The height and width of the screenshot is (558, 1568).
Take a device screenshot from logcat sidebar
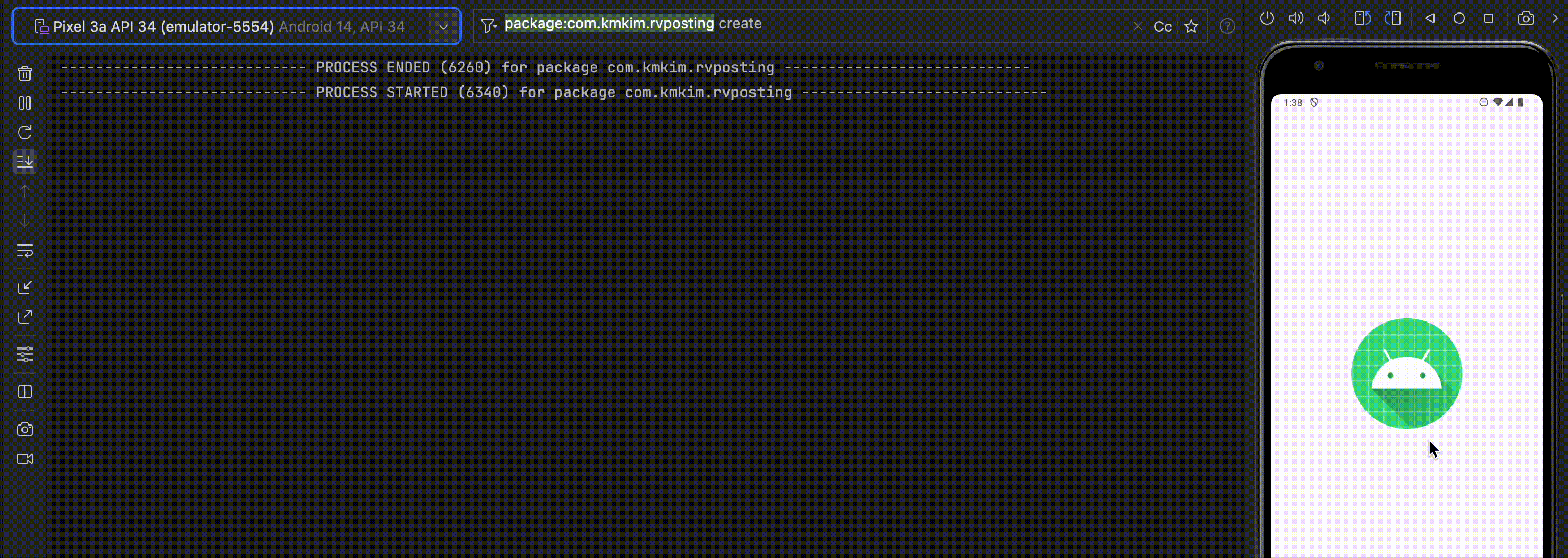coord(25,430)
